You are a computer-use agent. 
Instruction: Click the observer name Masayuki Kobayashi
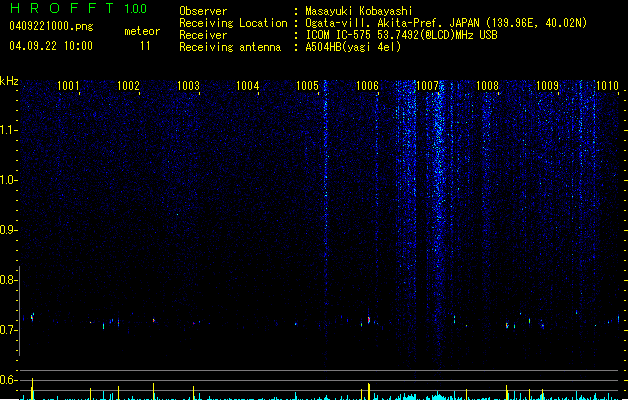pyautogui.click(x=359, y=11)
